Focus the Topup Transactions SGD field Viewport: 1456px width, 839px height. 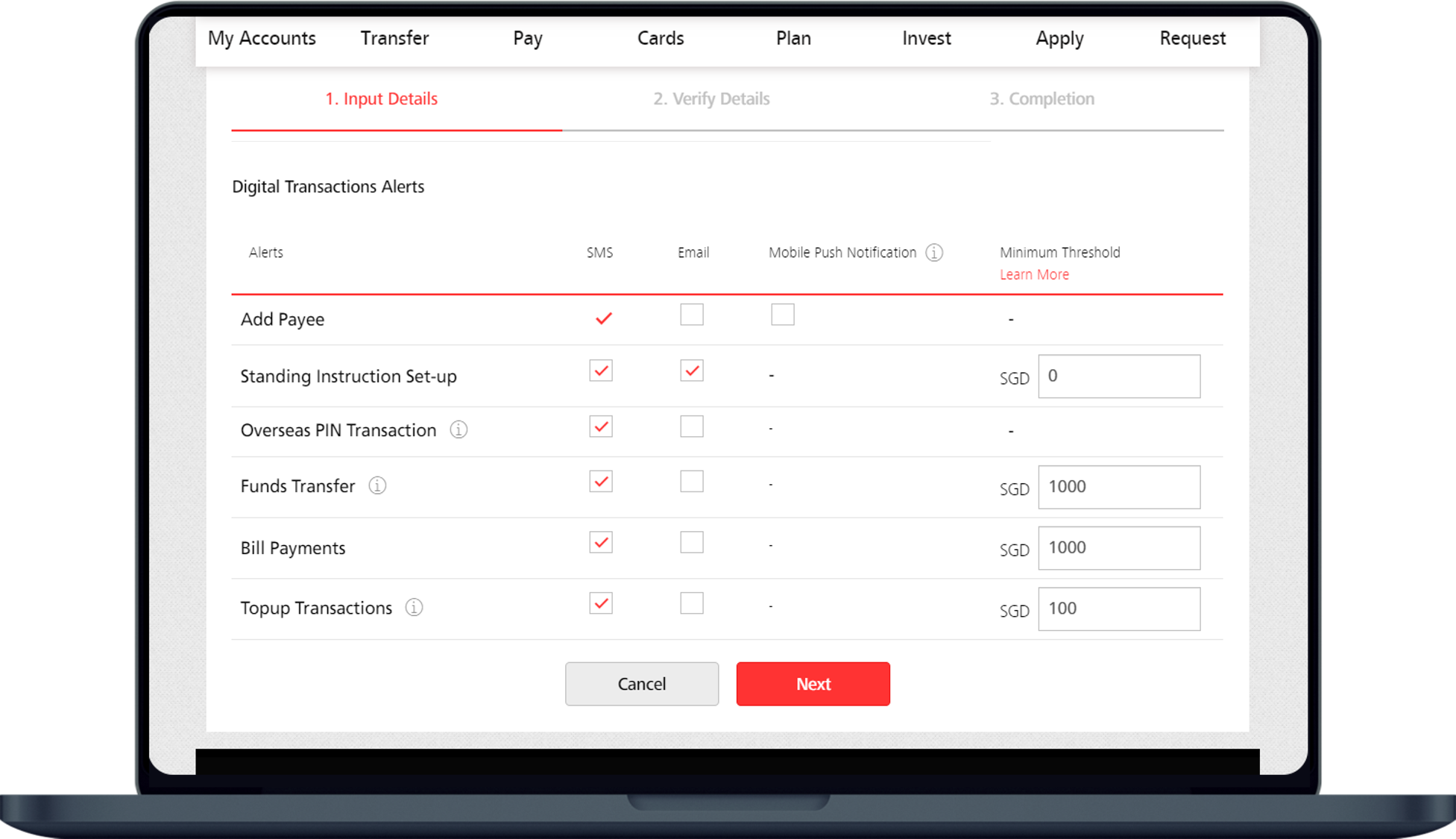coord(1119,609)
